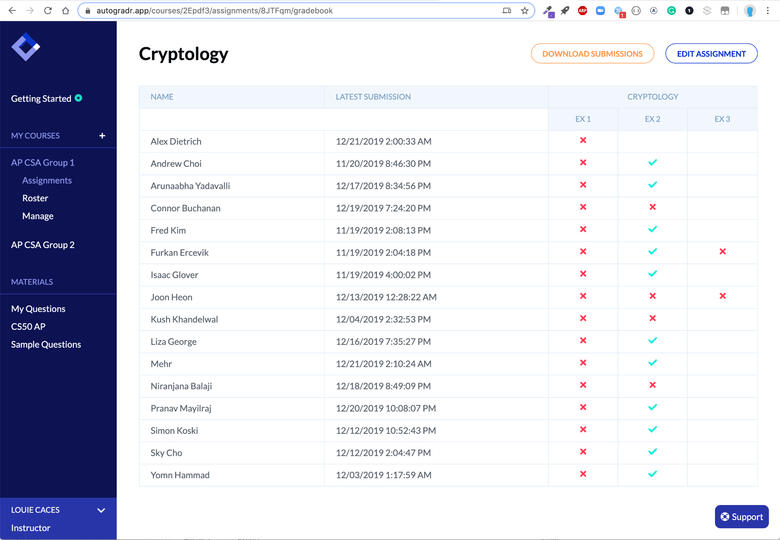Open the Zoom blue extension icon

click(x=600, y=10)
